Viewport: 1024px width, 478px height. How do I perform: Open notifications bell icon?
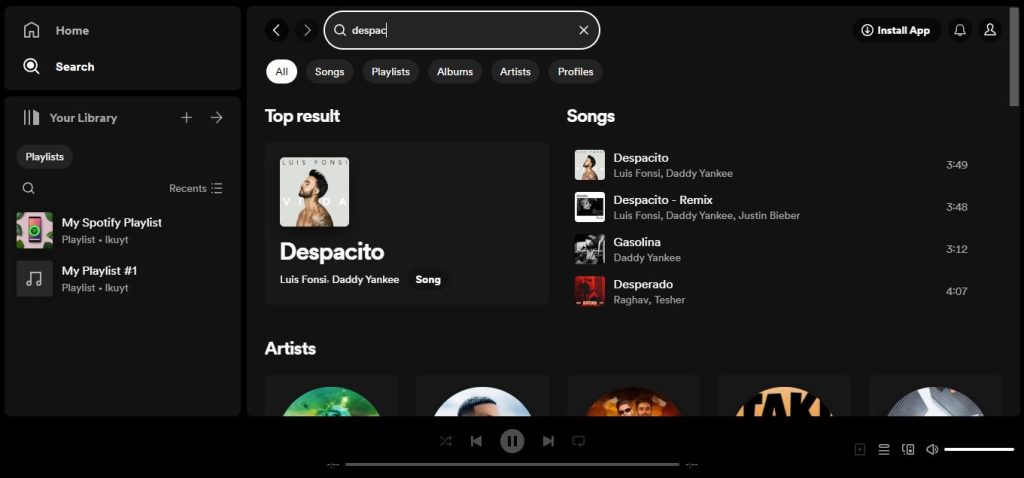959,30
